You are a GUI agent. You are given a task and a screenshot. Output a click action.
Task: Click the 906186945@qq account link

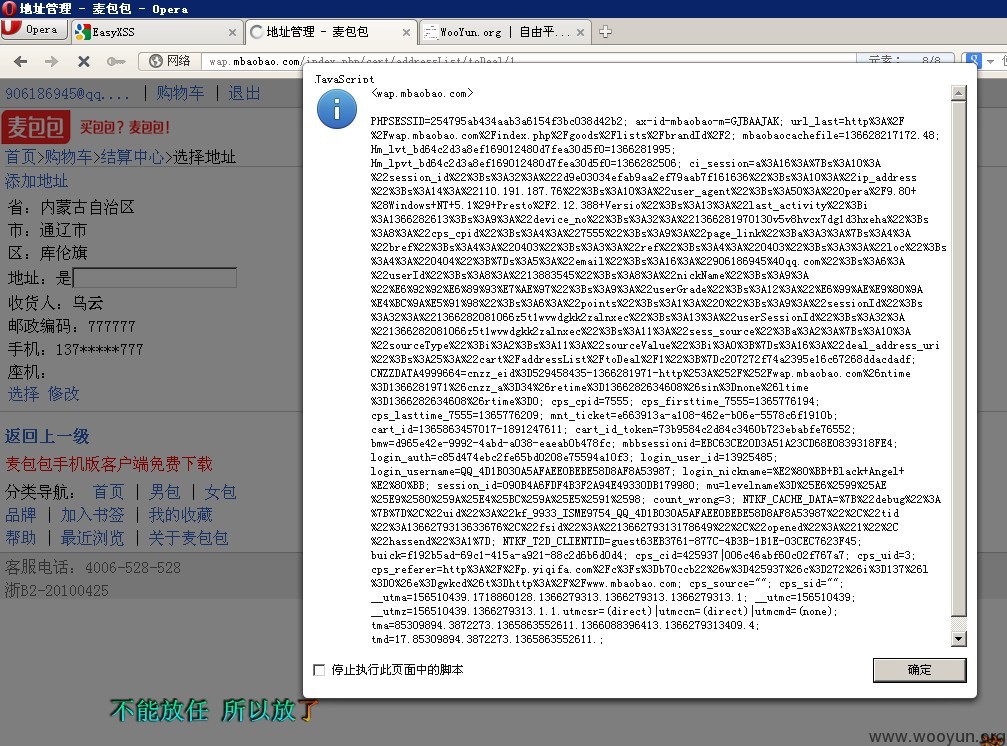(x=67, y=94)
